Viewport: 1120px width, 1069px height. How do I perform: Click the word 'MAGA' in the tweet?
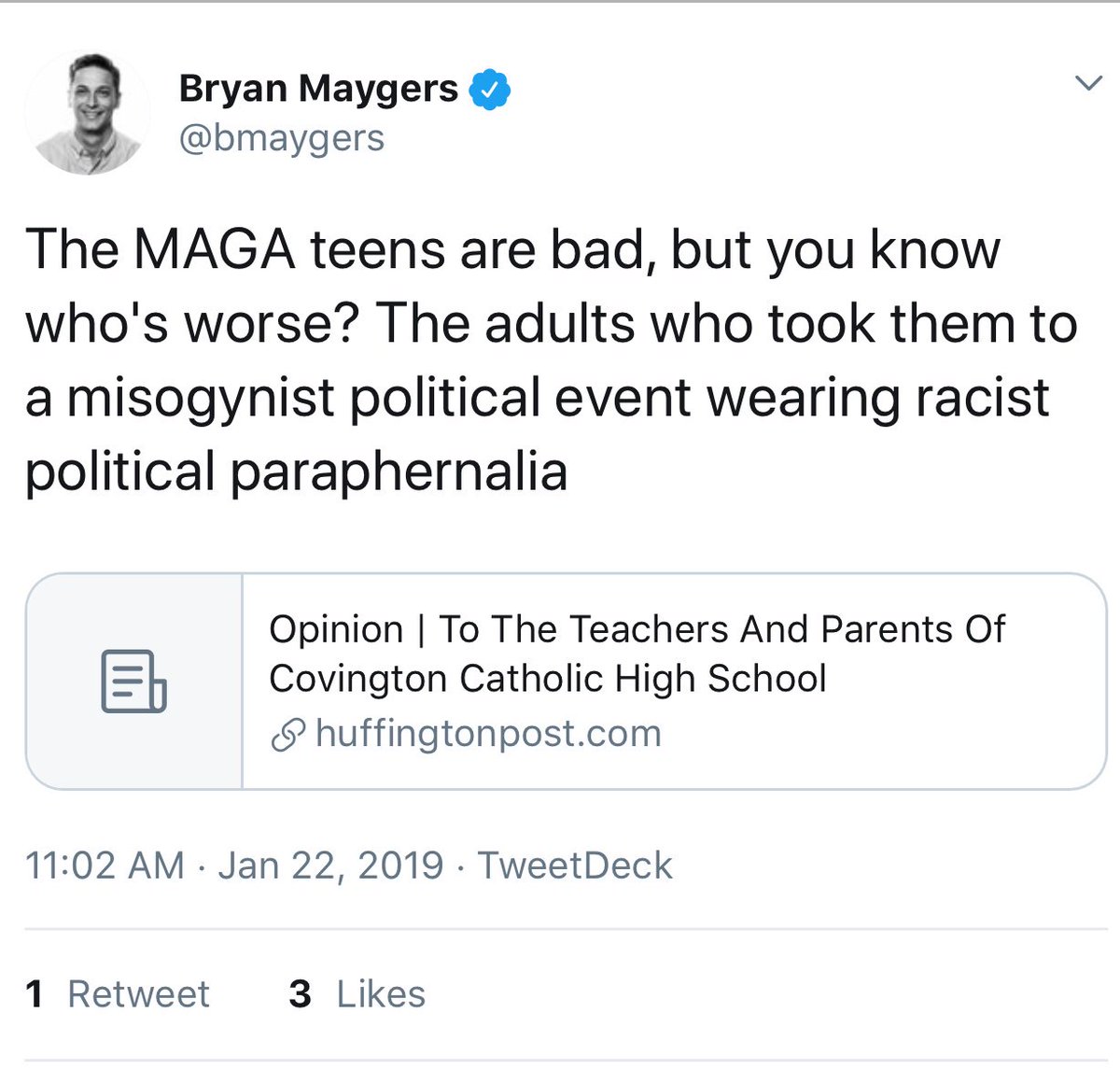[x=214, y=250]
